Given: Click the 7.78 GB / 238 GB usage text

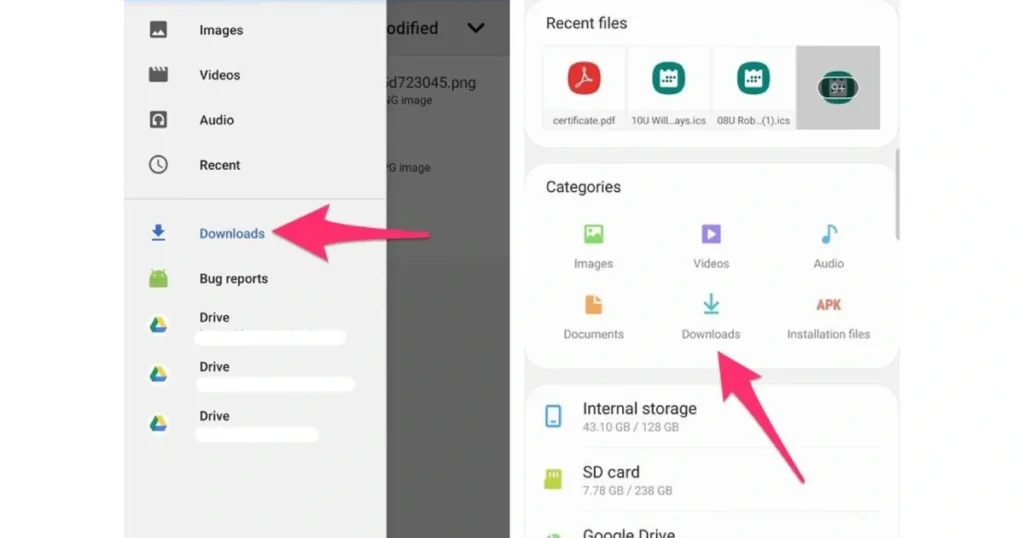Looking at the screenshot, I should (x=627, y=490).
